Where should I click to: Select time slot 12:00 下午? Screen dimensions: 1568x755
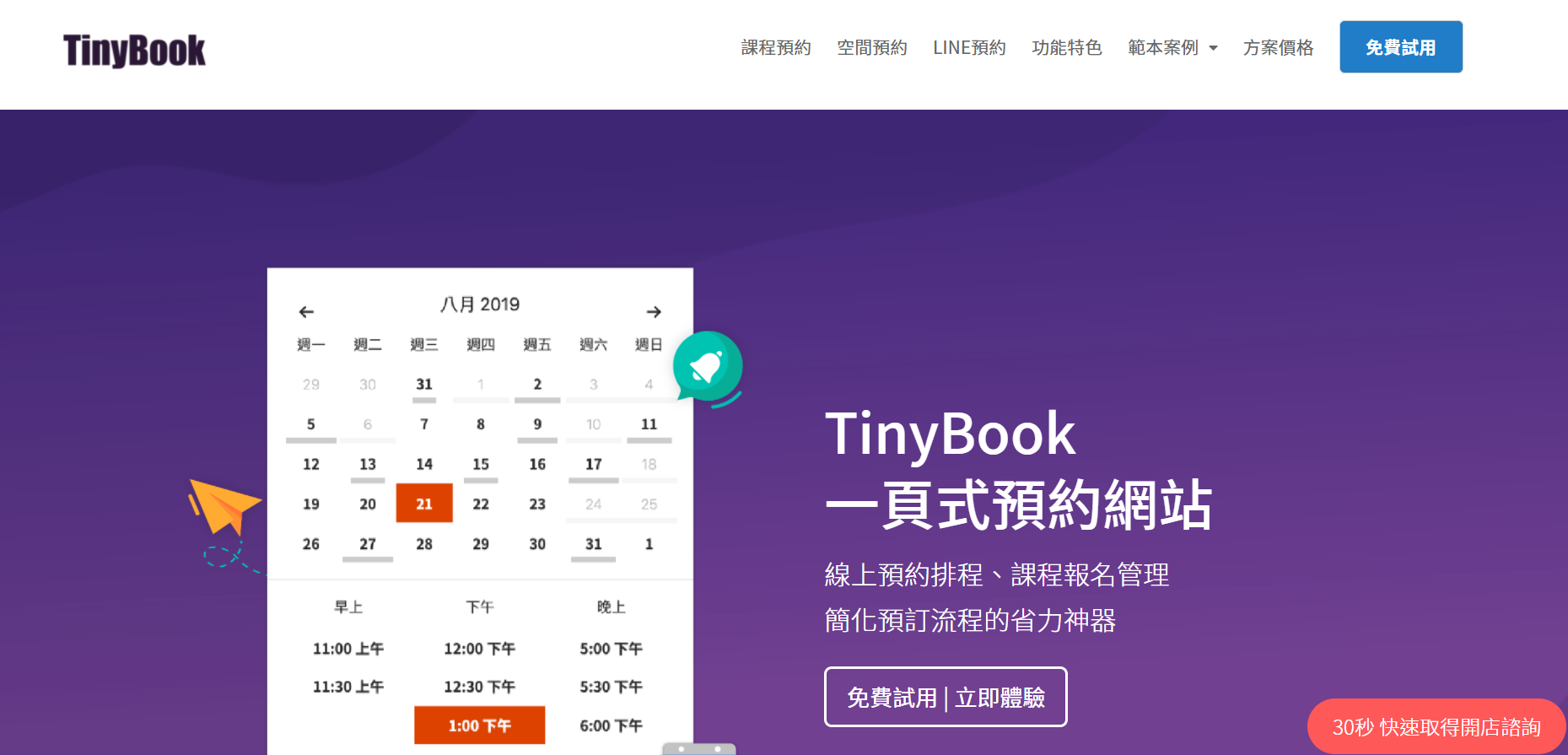[x=479, y=649]
